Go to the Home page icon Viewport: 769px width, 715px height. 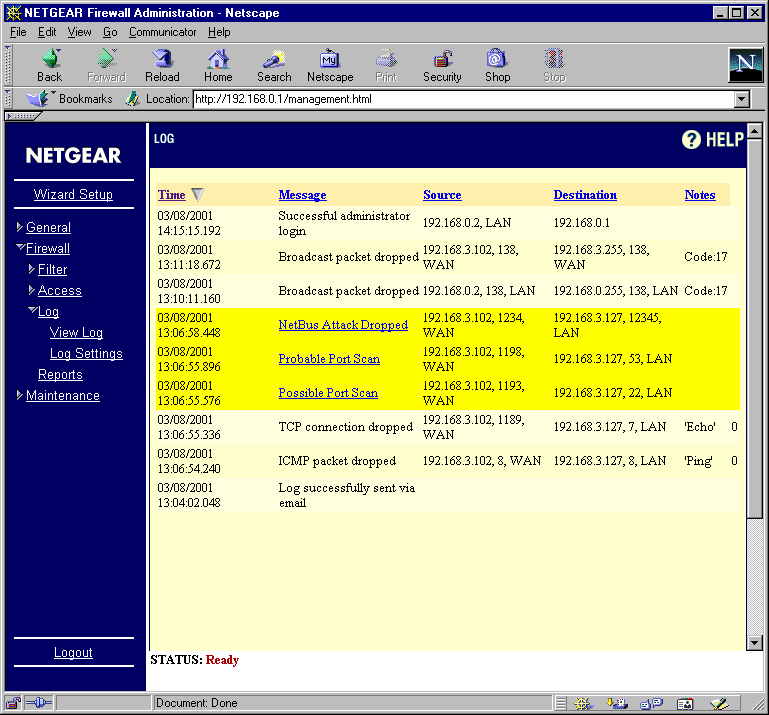218,58
